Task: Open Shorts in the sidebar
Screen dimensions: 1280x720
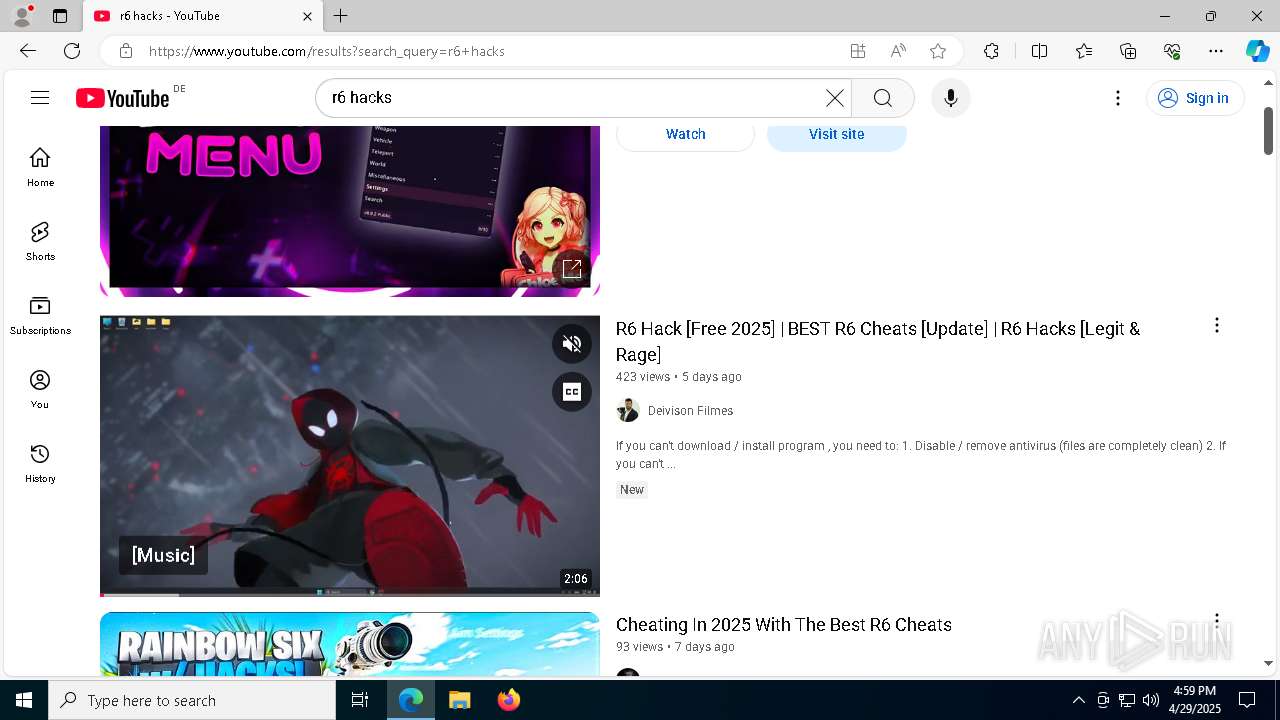Action: [40, 241]
